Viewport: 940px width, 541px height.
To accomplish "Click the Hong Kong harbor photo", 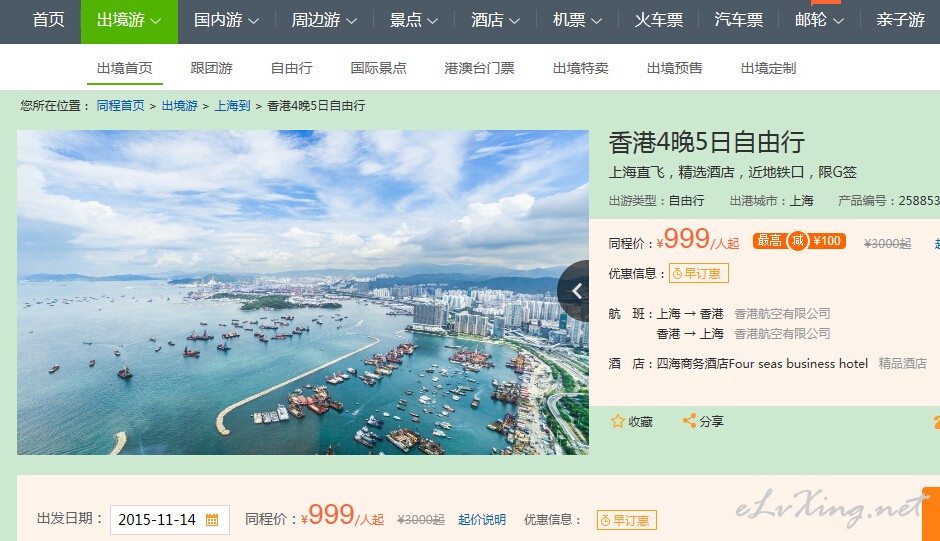I will 303,292.
